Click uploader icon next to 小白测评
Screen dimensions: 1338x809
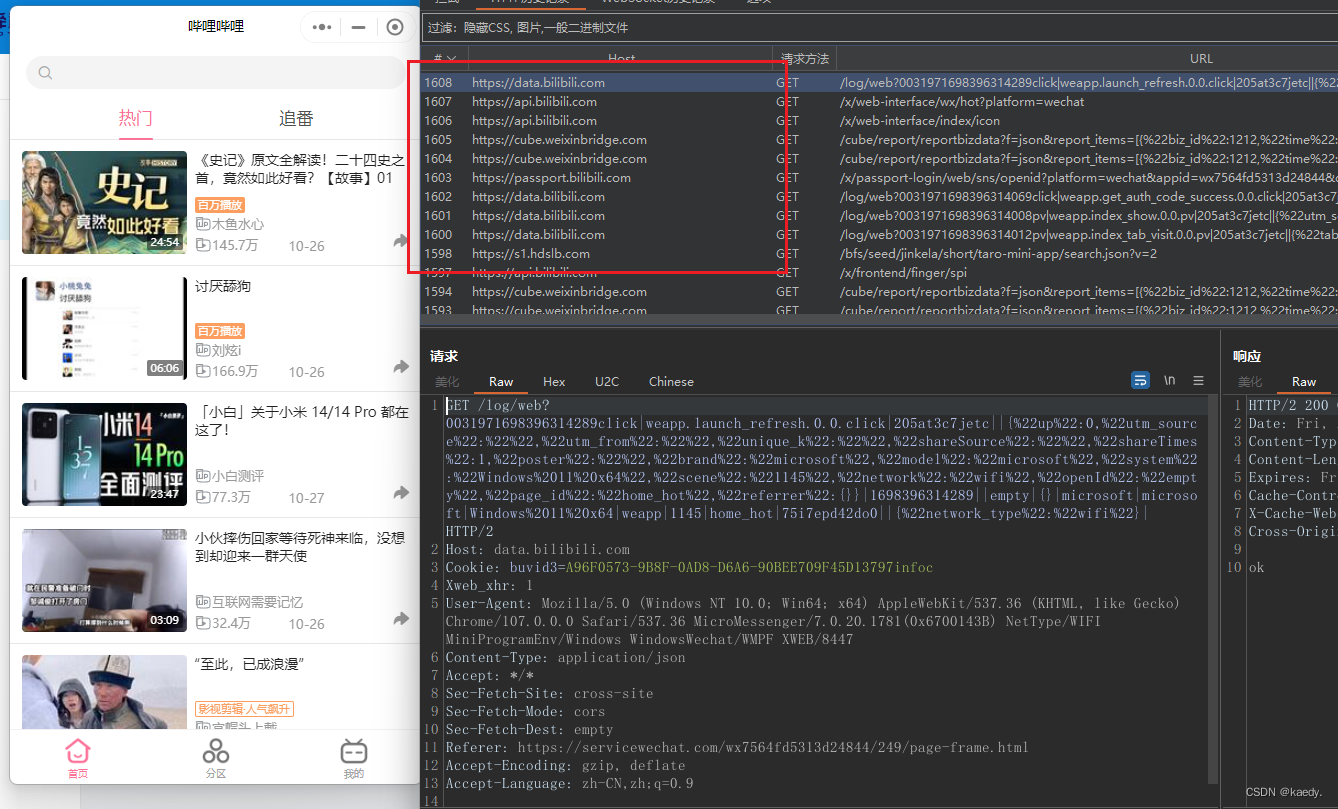202,476
